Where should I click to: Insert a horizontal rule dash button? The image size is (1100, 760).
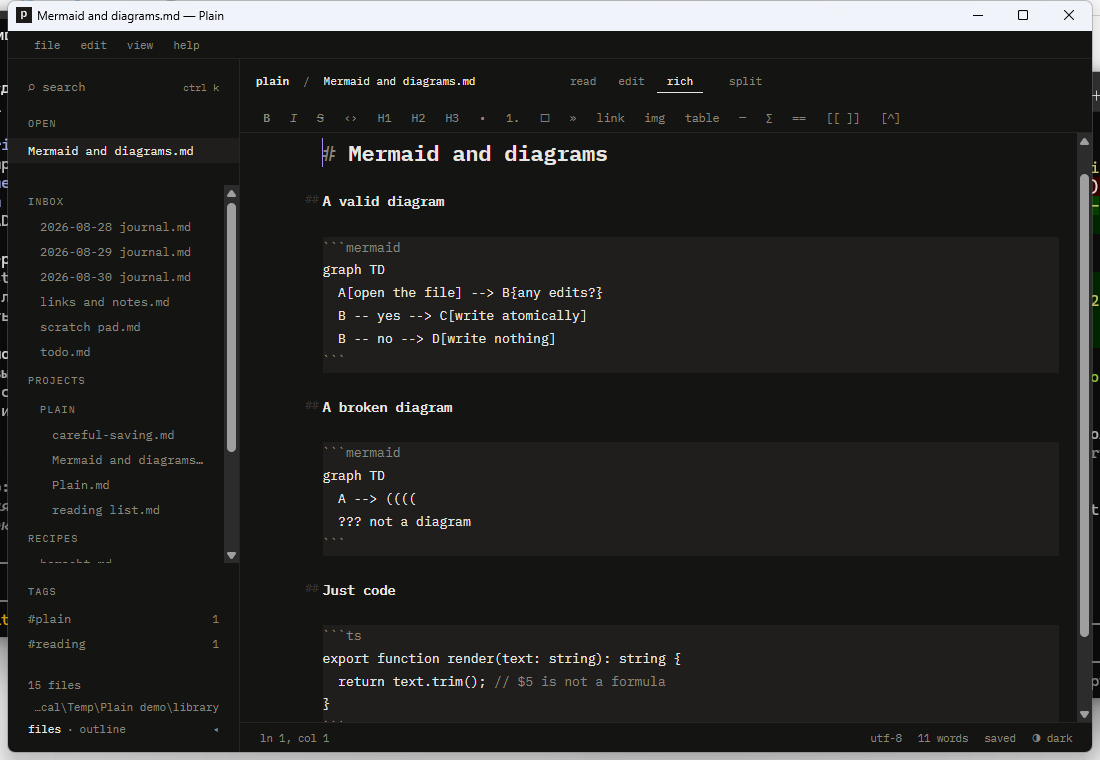pos(742,118)
